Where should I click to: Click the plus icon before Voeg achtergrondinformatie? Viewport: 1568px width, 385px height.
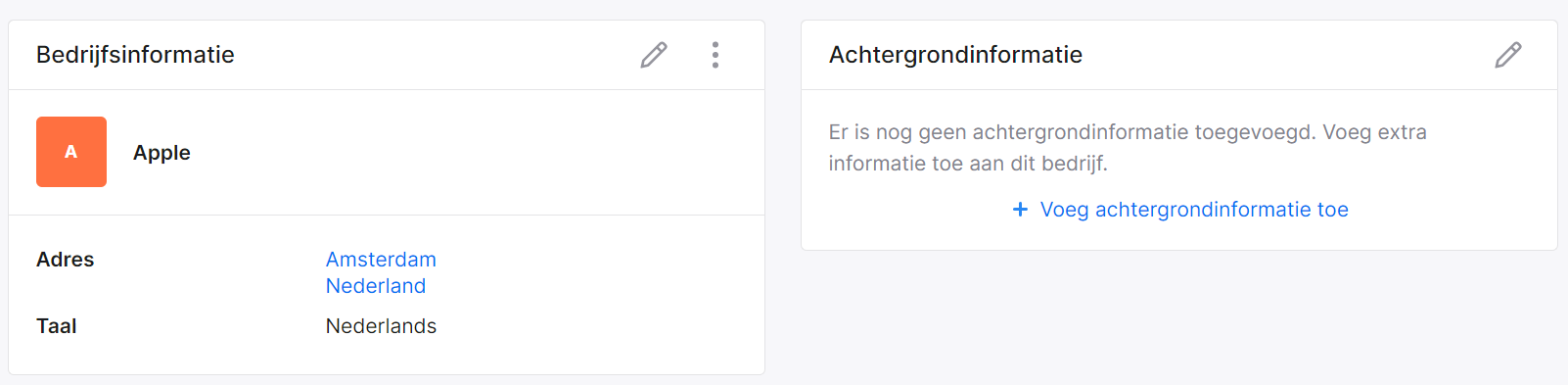[1020, 210]
